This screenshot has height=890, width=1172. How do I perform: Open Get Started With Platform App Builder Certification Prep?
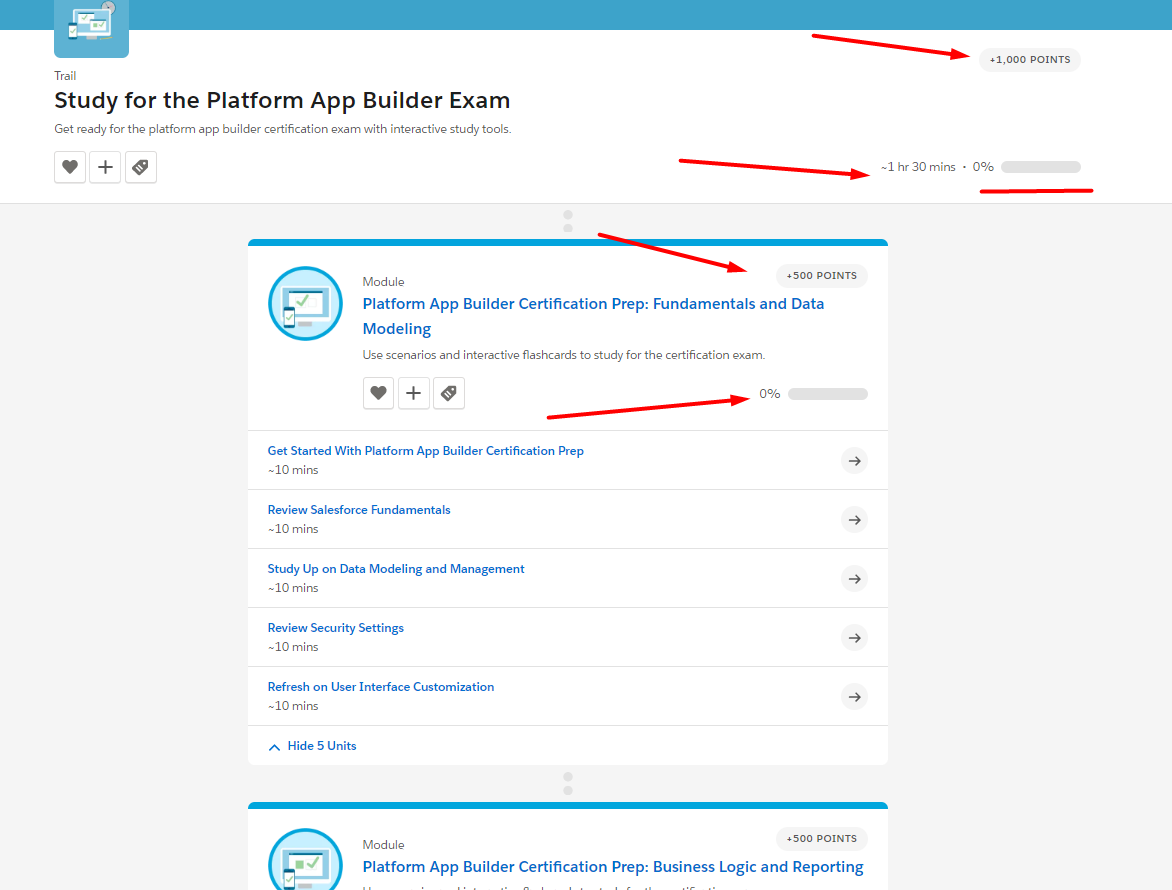coord(425,451)
